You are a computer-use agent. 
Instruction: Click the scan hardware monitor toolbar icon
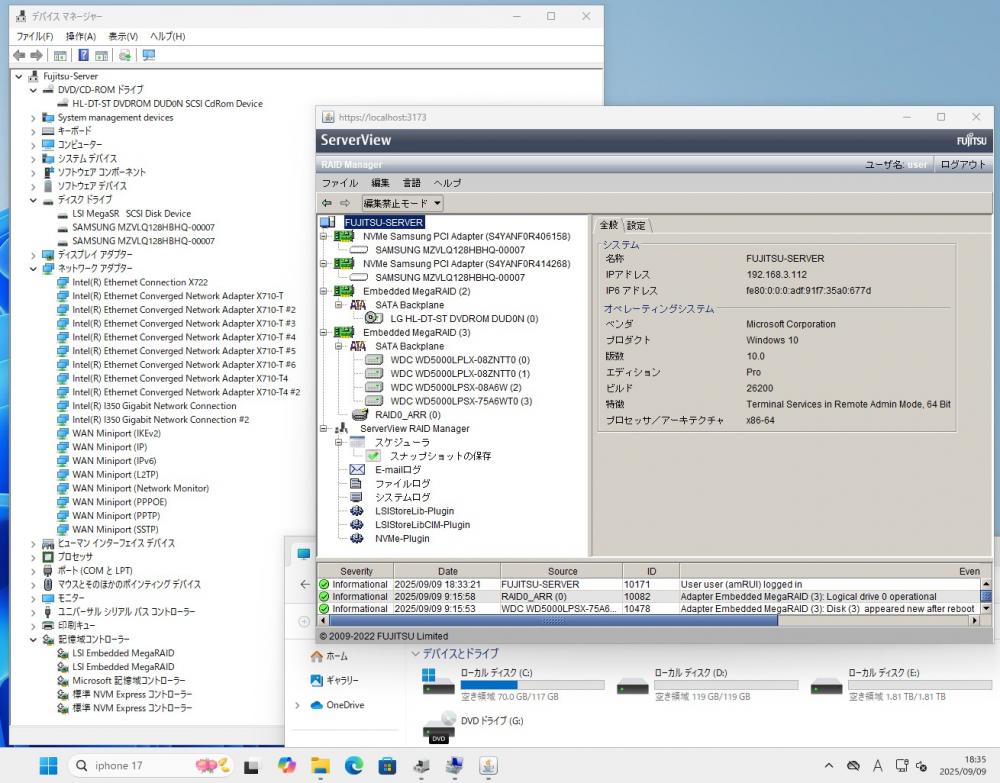tap(149, 55)
